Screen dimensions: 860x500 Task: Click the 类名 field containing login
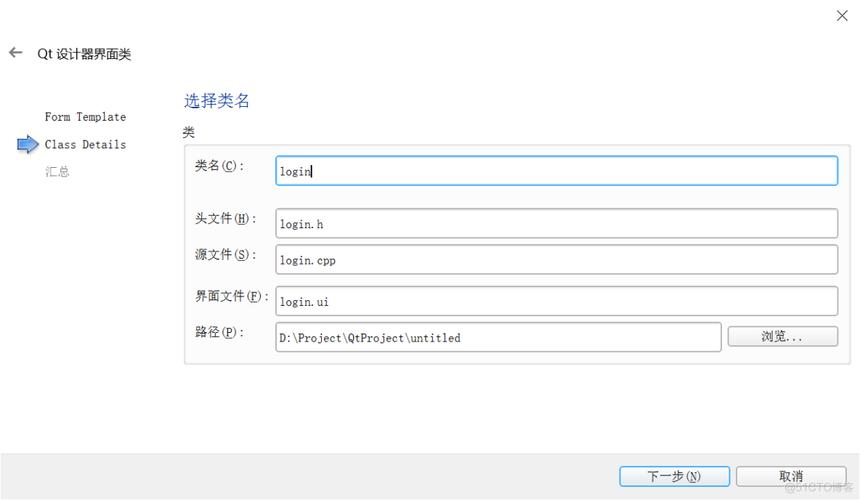[x=556, y=171]
